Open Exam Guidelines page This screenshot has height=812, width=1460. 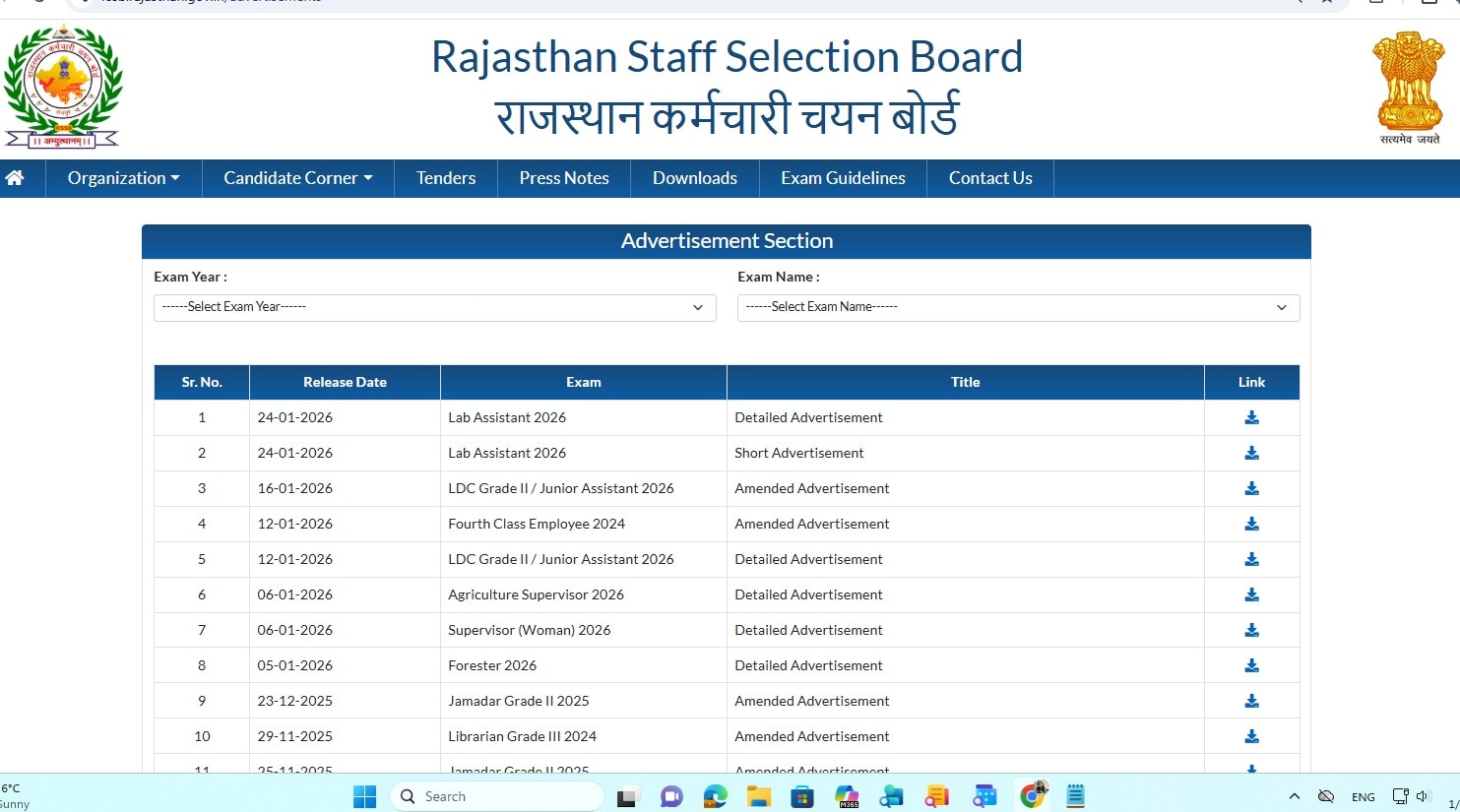(843, 178)
